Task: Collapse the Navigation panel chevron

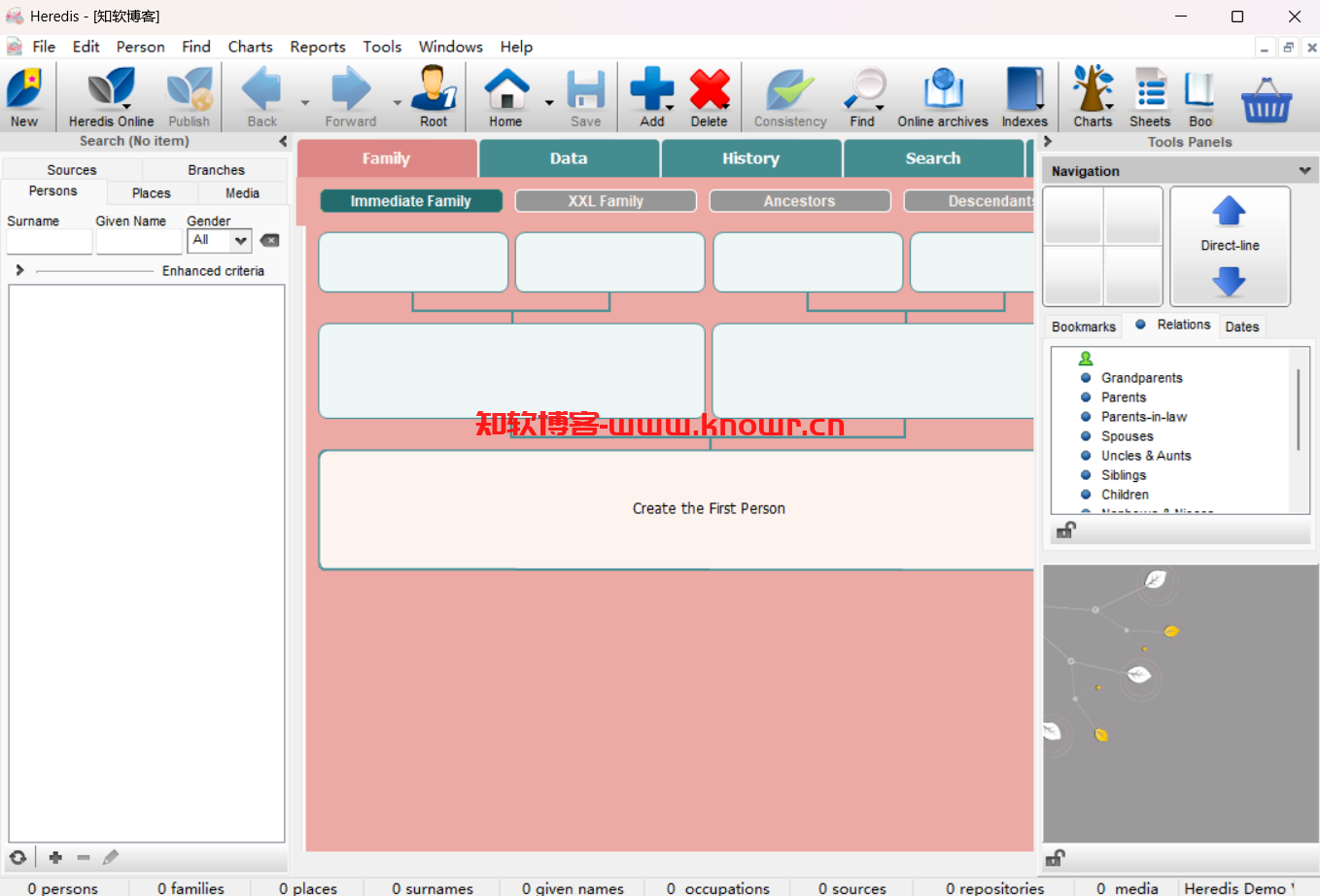Action: click(1304, 171)
